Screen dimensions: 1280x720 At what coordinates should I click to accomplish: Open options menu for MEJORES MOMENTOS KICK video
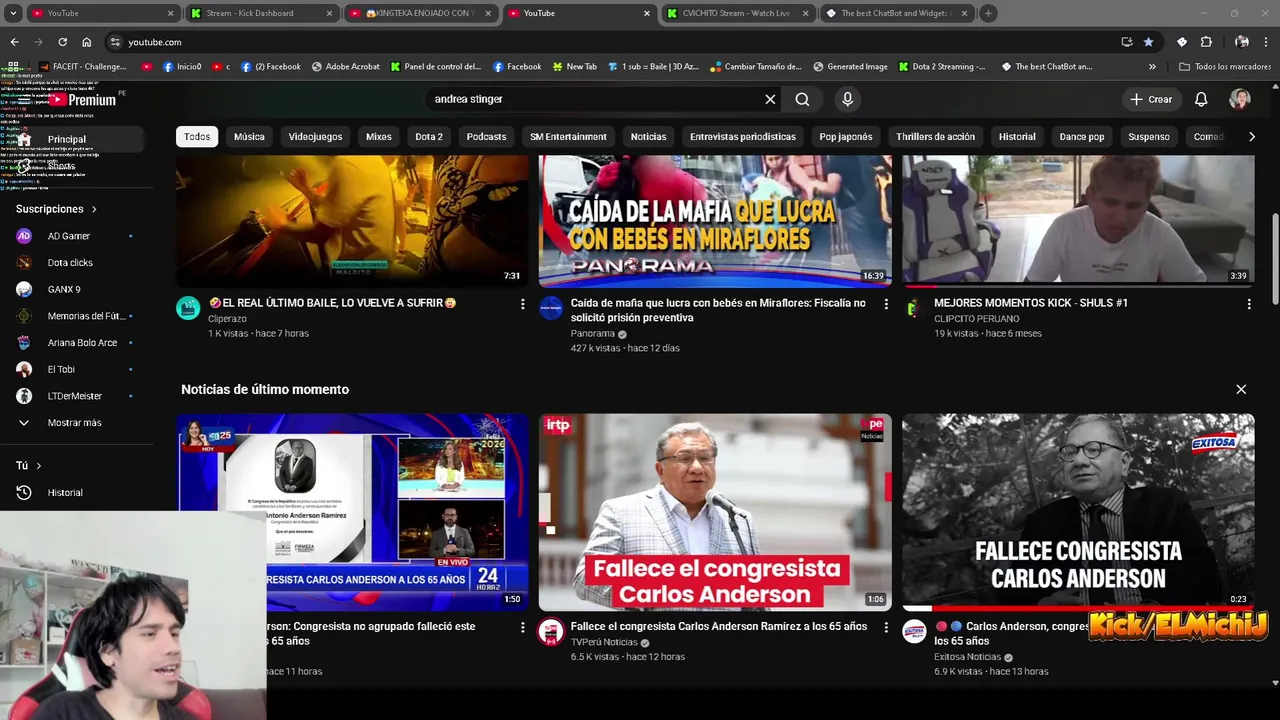point(1248,304)
